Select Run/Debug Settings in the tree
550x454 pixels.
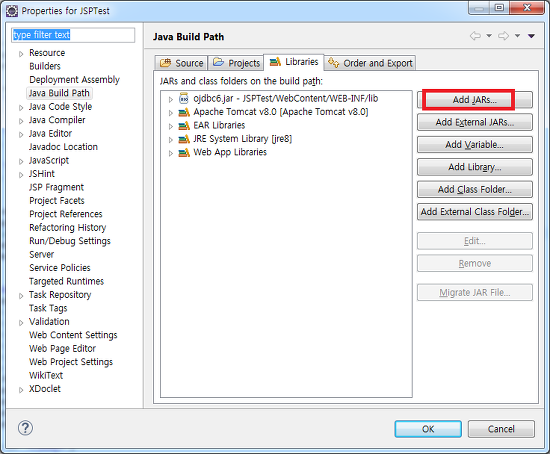click(x=70, y=241)
